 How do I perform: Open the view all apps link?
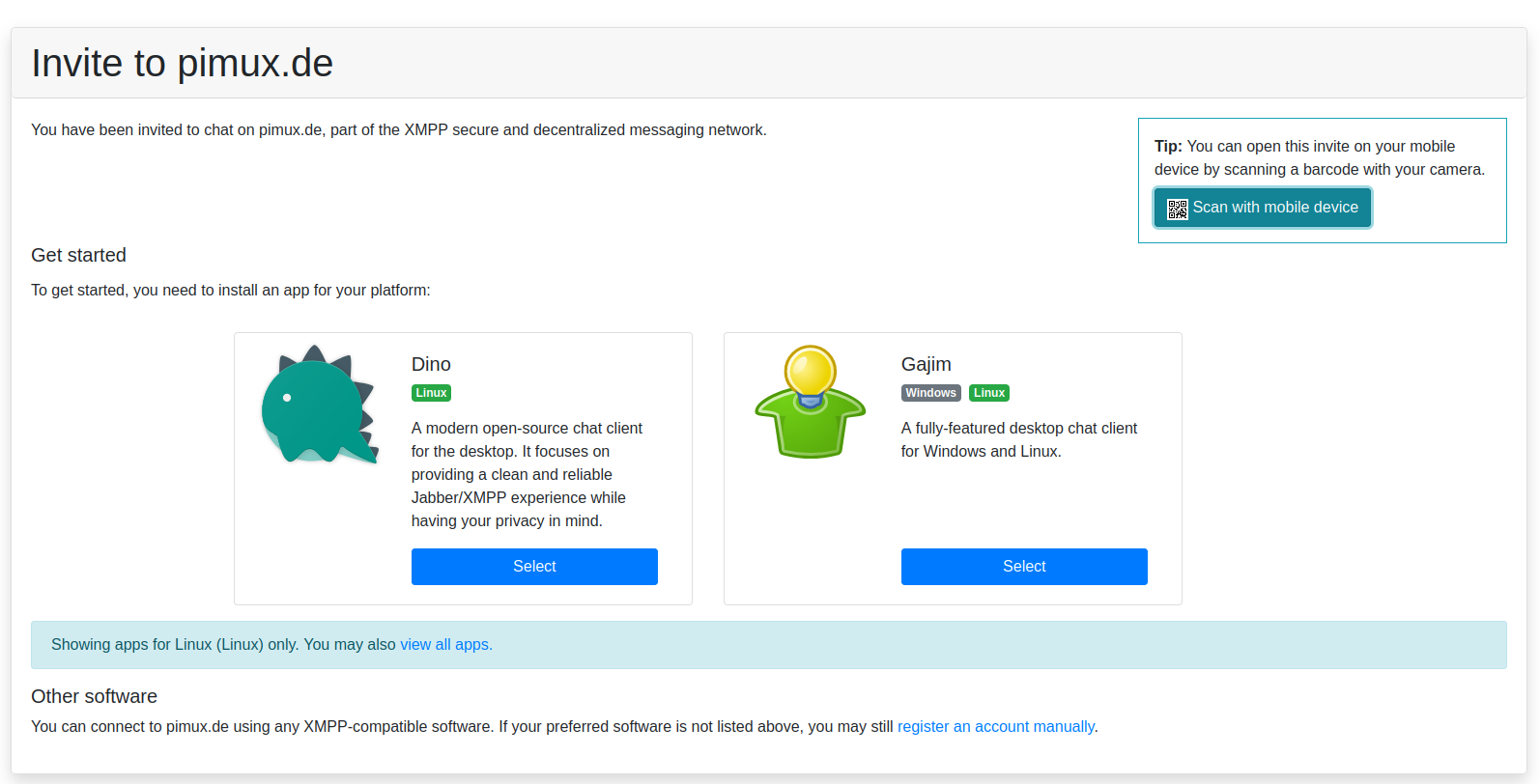[445, 645]
